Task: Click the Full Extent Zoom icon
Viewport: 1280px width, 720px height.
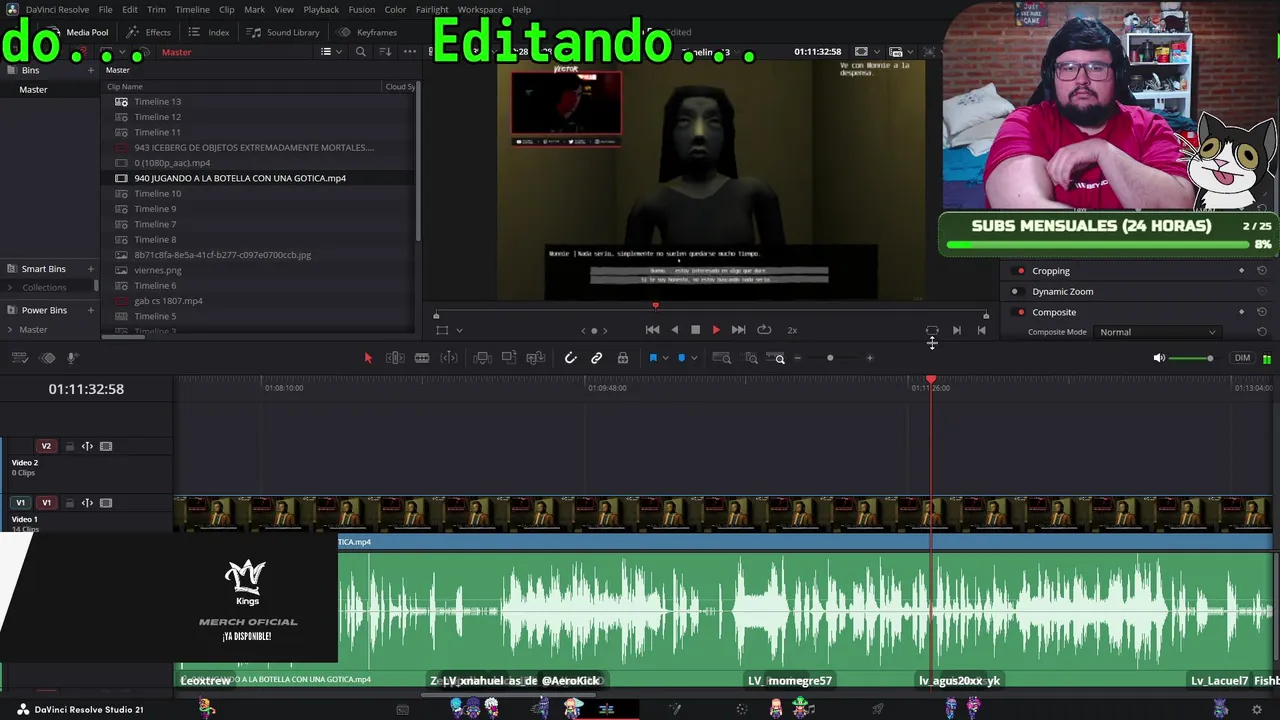Action: pos(722,358)
